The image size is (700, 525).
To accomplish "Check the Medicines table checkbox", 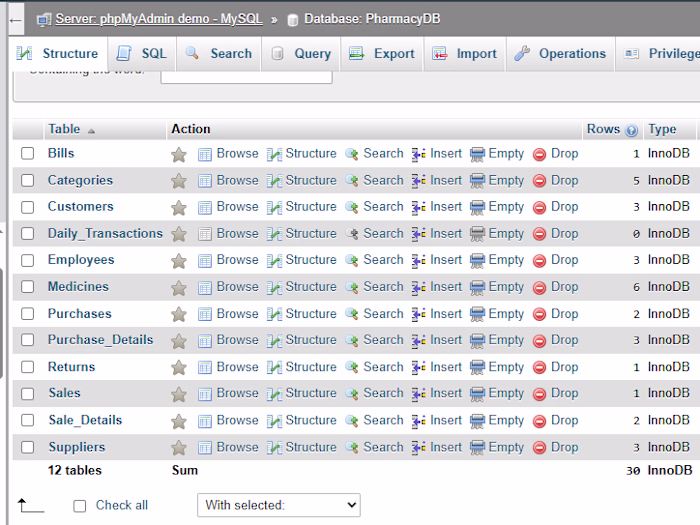I will 28,287.
